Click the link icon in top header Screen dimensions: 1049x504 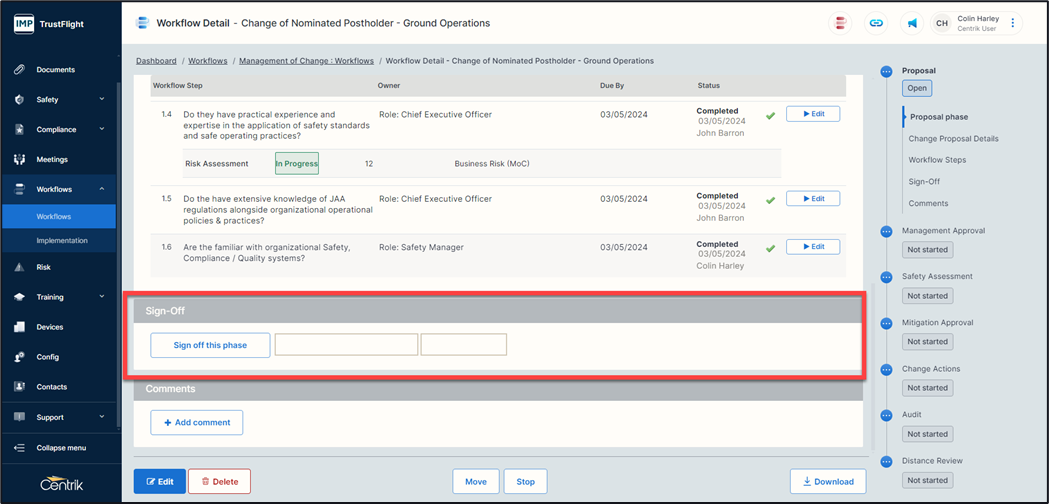pos(876,23)
